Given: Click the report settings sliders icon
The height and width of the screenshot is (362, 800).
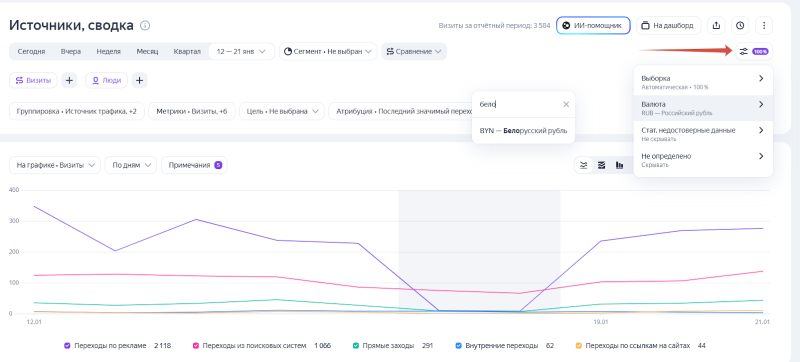Looking at the screenshot, I should (744, 51).
